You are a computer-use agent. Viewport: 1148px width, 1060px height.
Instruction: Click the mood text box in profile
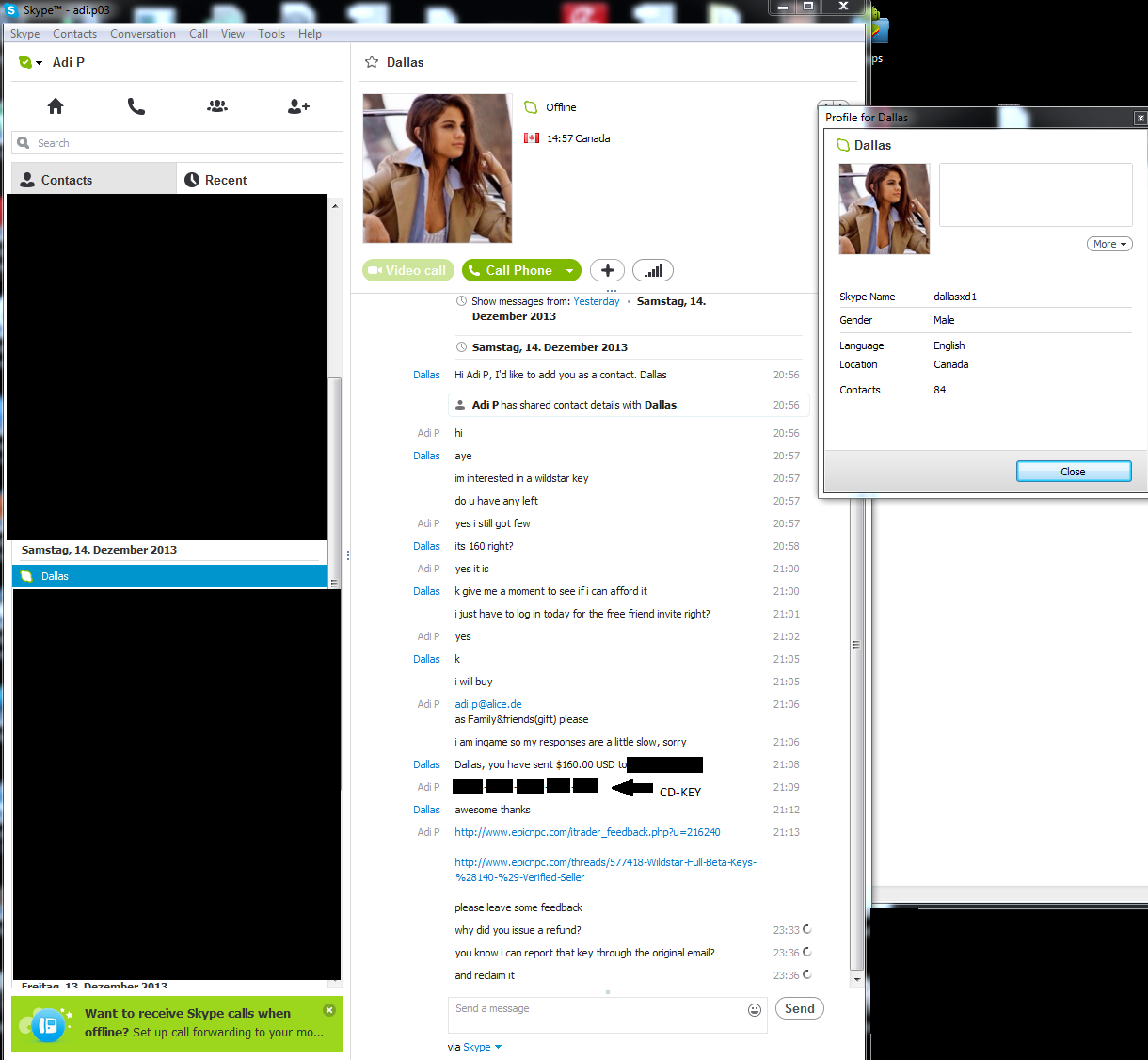(x=1036, y=195)
